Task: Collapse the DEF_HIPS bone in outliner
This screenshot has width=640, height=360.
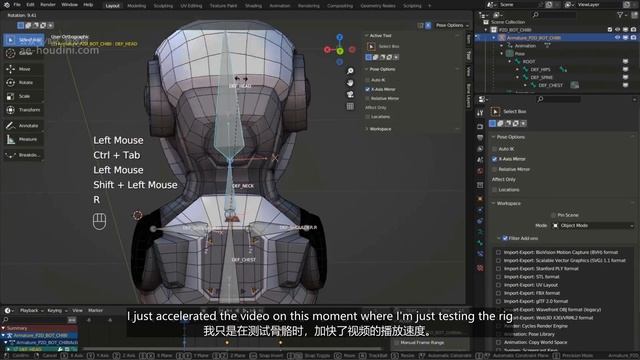Action: pos(518,70)
